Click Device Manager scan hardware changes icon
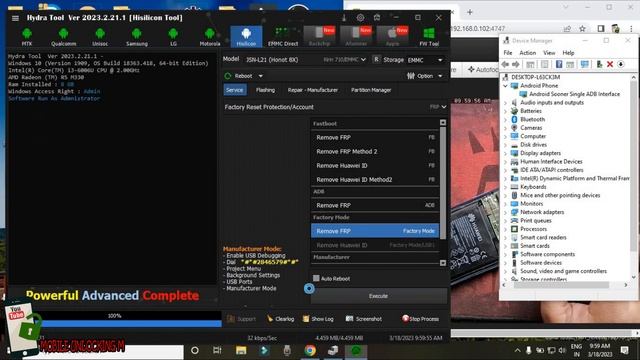The width and height of the screenshot is (640, 360). [584, 64]
